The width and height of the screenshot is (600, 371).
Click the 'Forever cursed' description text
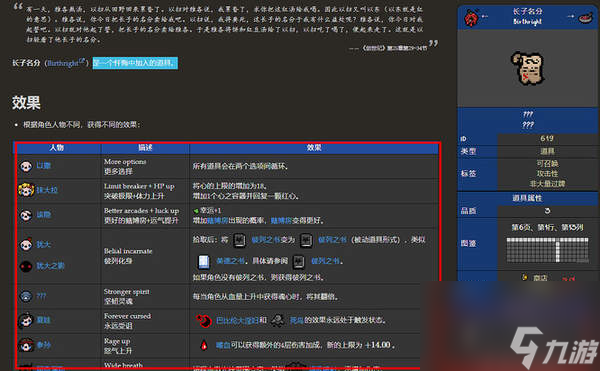point(127,316)
